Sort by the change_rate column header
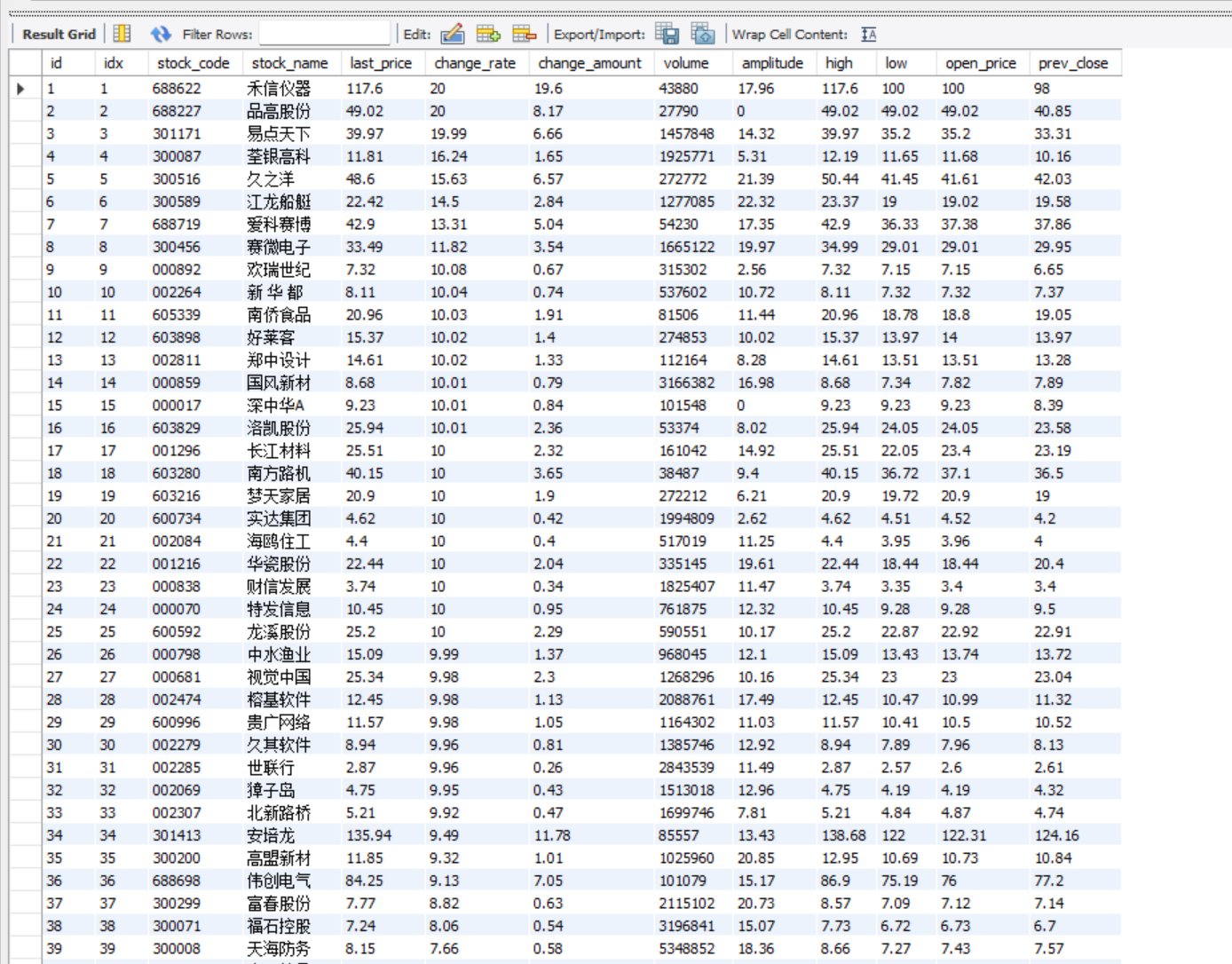 tap(475, 63)
